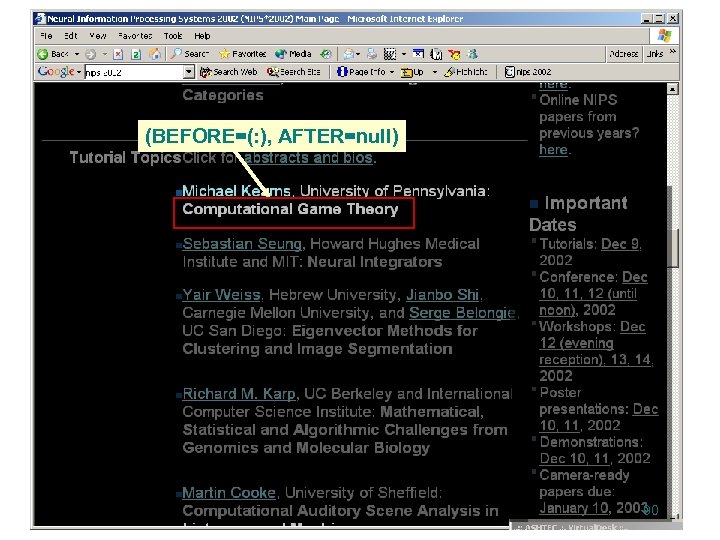Image resolution: width=720 pixels, height=540 pixels.
Task: Print the page with the printer icon
Action: coord(372,54)
